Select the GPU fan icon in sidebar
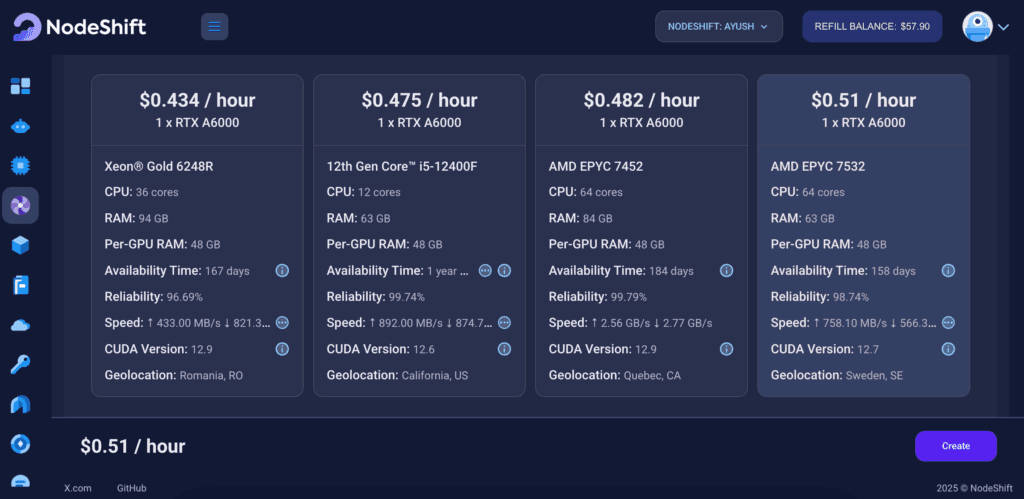Viewport: 1024px width, 499px height. click(20, 206)
